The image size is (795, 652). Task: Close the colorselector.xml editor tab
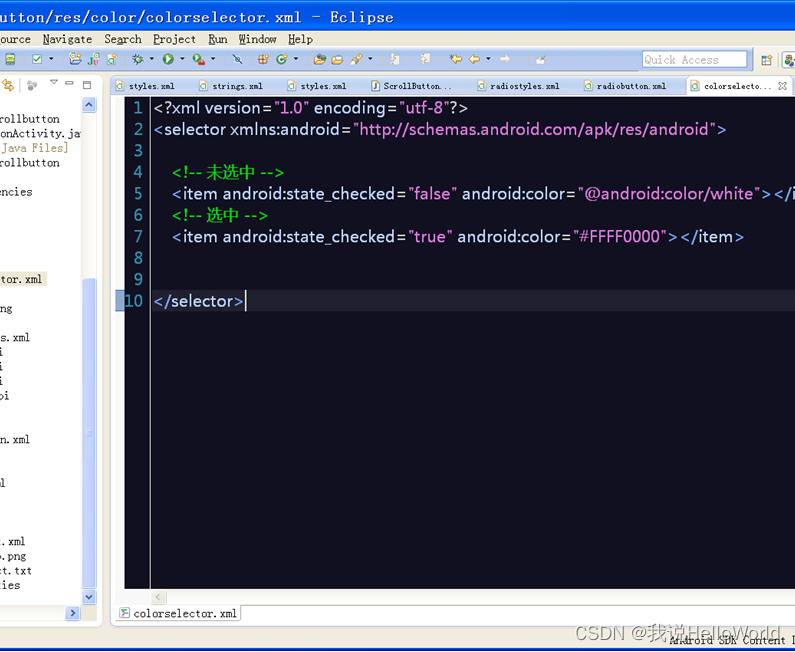782,86
